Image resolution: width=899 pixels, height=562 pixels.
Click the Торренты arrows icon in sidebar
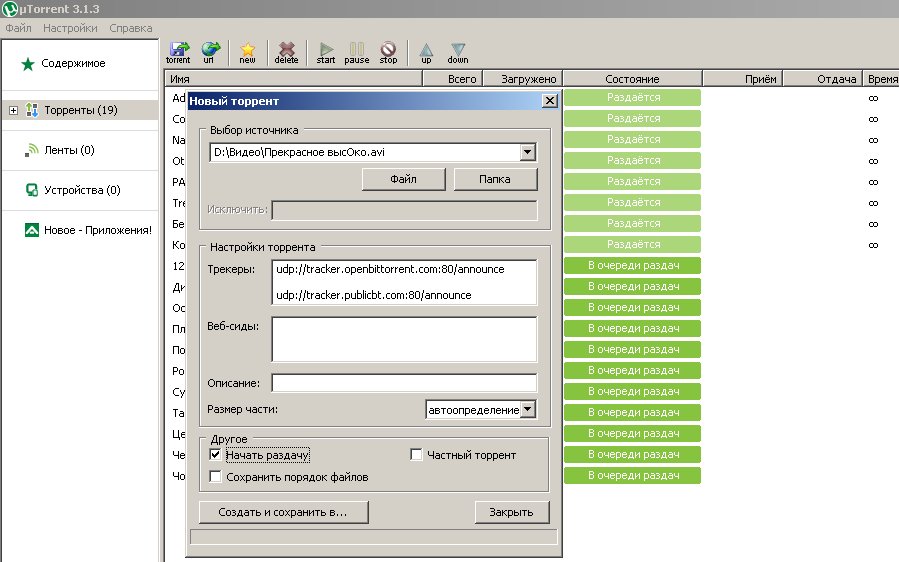tap(32, 110)
